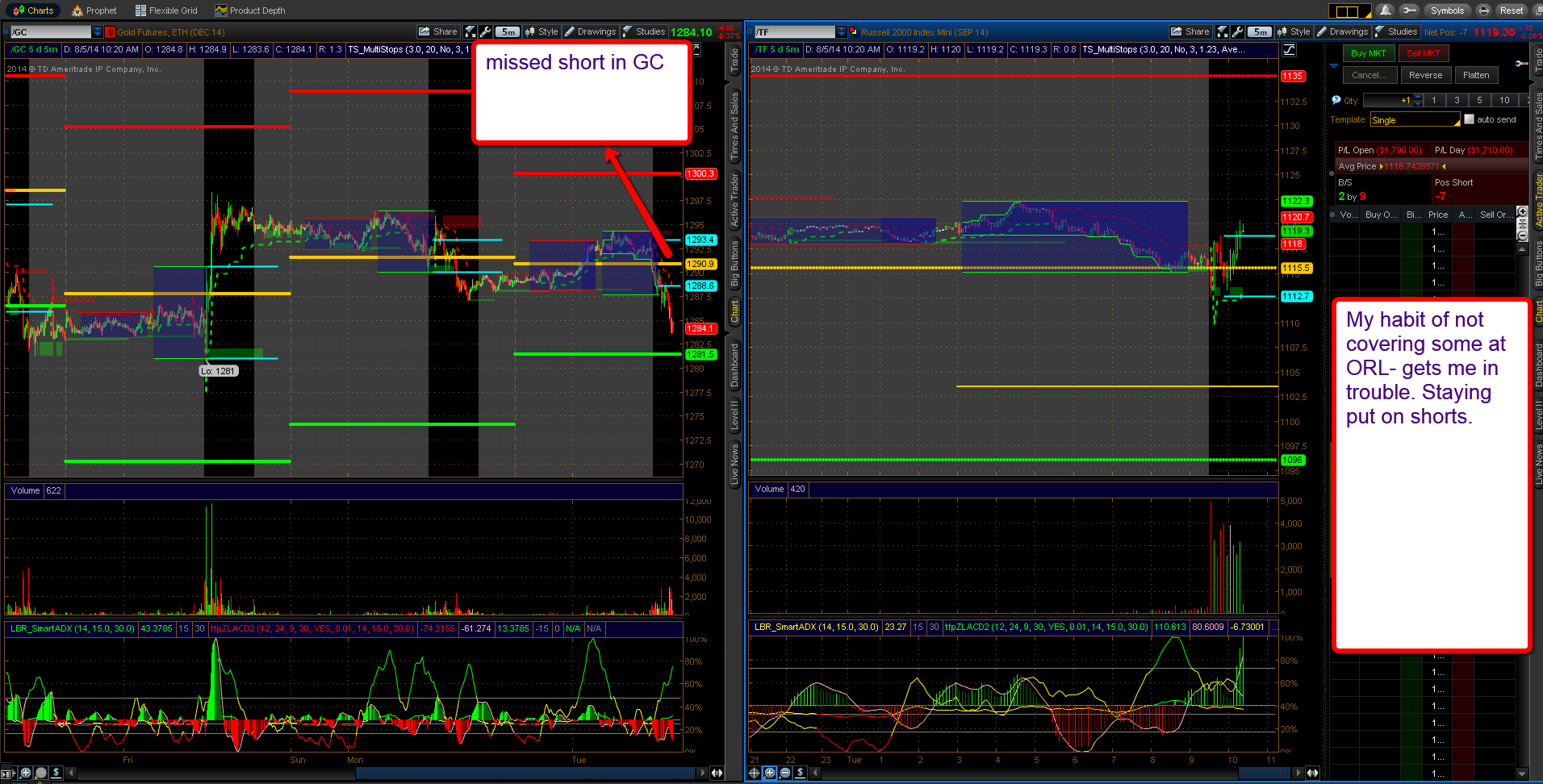Screen dimensions: 1543x784
Task: Open Studies menu on /TF chart
Action: tap(1396, 31)
